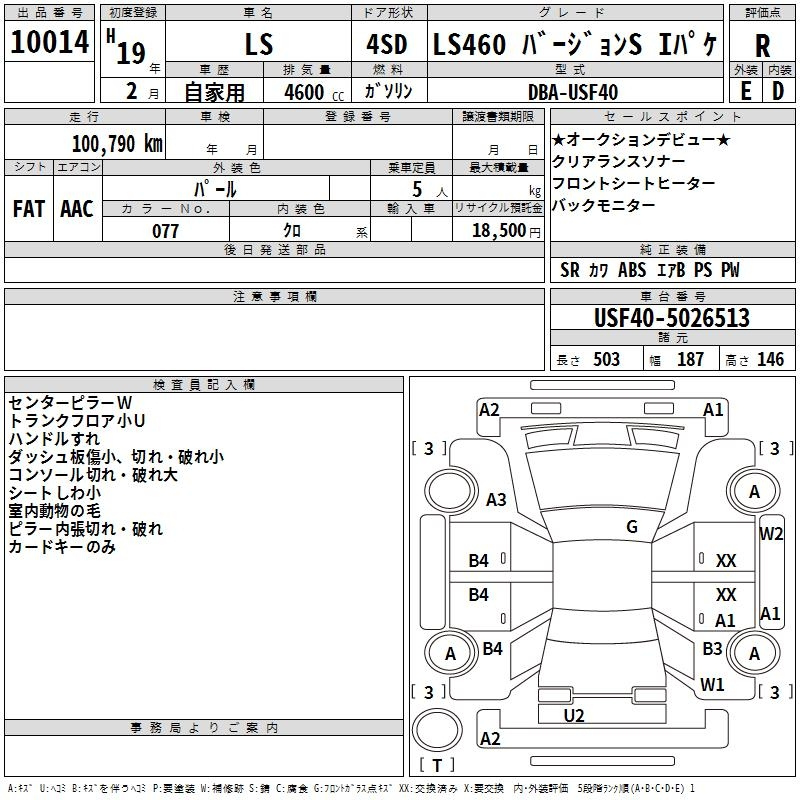Click the interior grade D cell
The image size is (800, 800).
tap(778, 90)
